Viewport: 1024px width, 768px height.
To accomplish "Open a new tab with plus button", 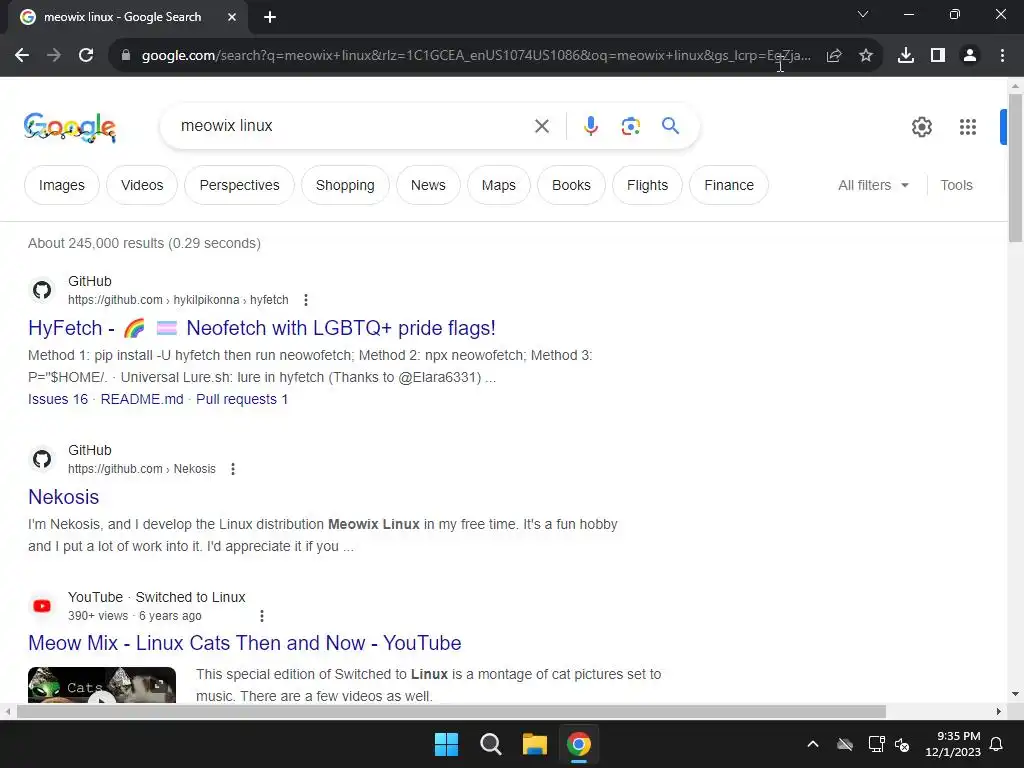I will pyautogui.click(x=270, y=17).
